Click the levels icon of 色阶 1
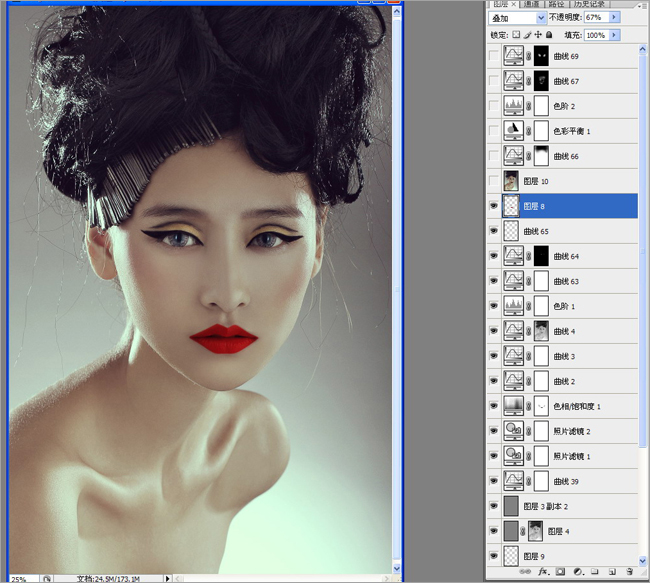 click(x=514, y=306)
